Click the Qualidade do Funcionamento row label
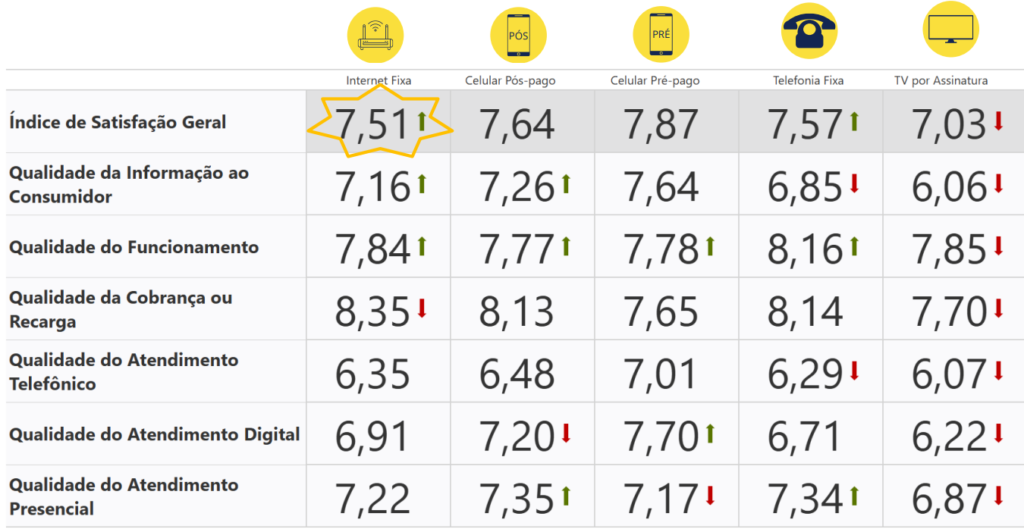Screen dimensions: 1024x529 (x=134, y=247)
